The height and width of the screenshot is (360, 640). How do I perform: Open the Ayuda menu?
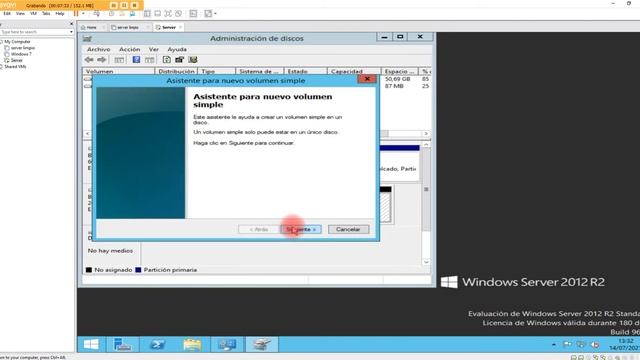[177, 49]
